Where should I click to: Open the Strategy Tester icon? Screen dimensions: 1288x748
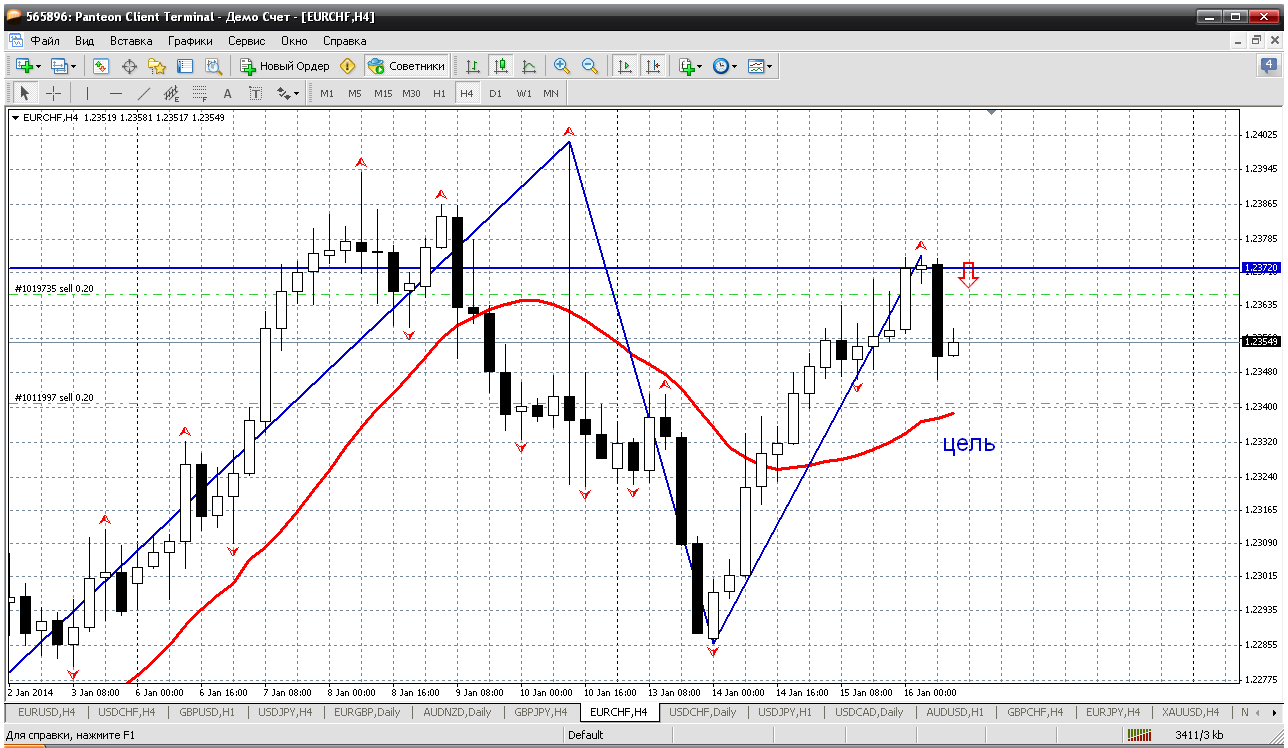coord(213,66)
